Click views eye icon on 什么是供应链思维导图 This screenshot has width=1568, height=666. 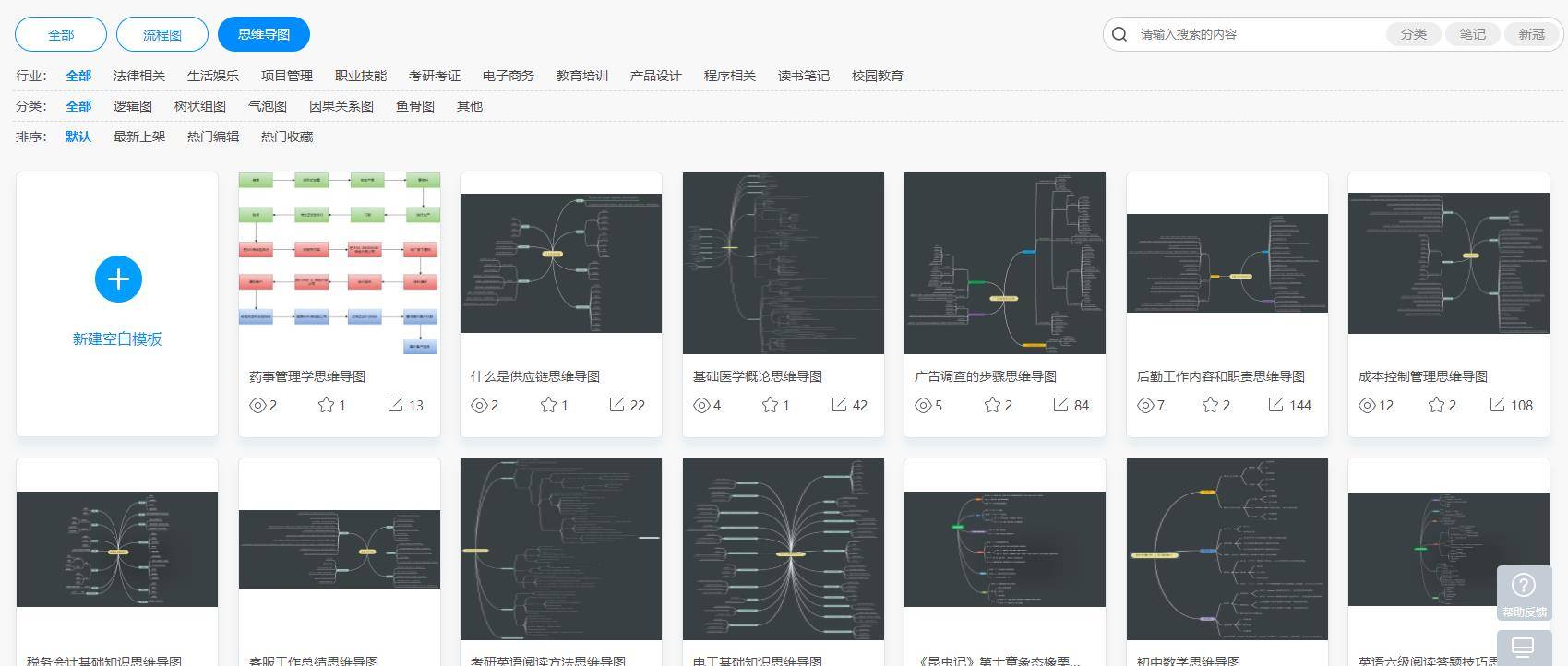(479, 405)
